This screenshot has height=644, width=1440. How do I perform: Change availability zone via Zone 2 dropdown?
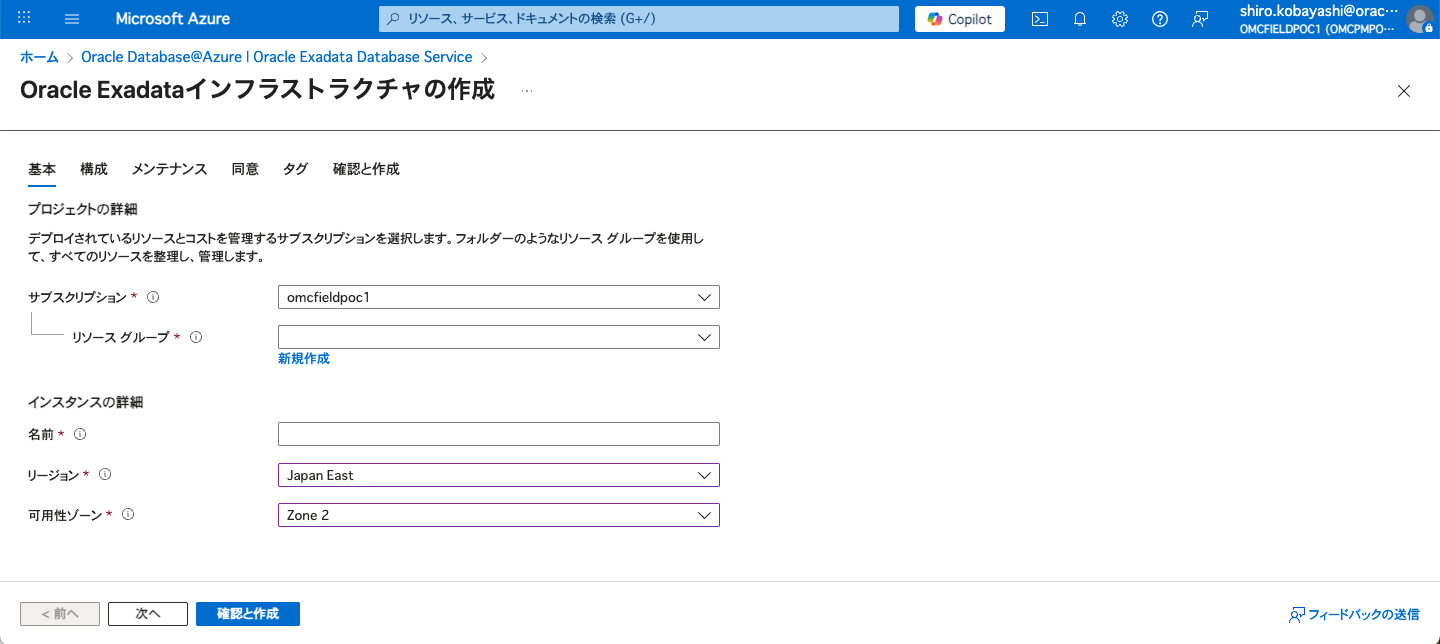tap(498, 514)
